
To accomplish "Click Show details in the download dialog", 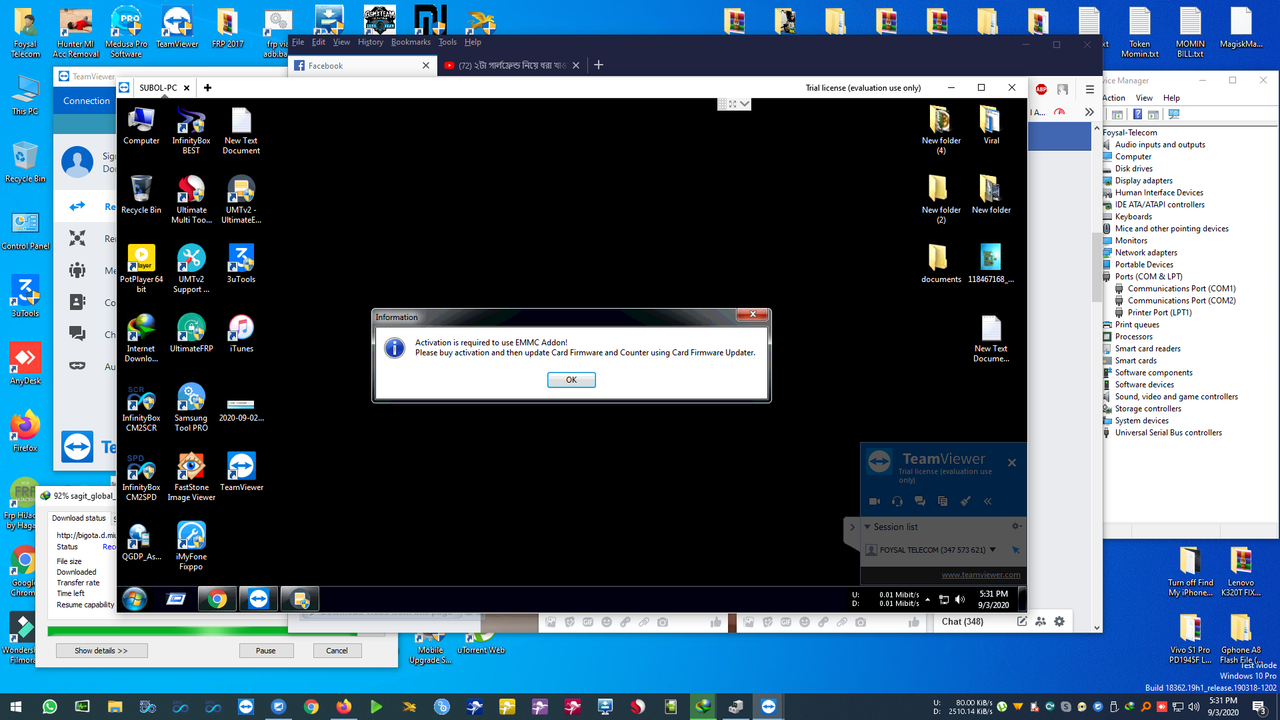I will click(101, 650).
